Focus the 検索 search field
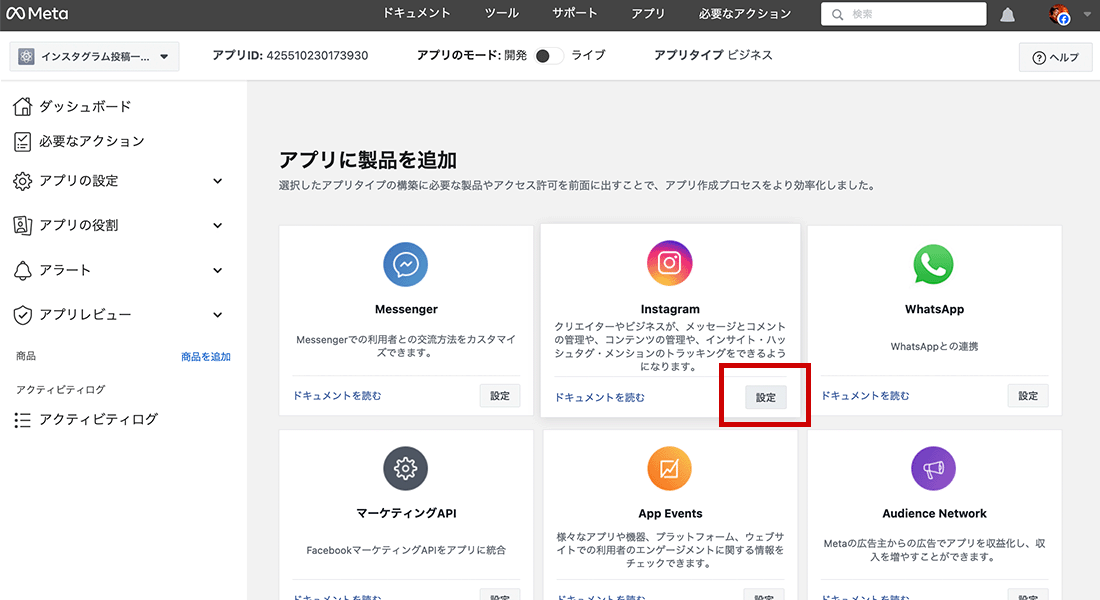1100x600 pixels. pyautogui.click(x=904, y=14)
